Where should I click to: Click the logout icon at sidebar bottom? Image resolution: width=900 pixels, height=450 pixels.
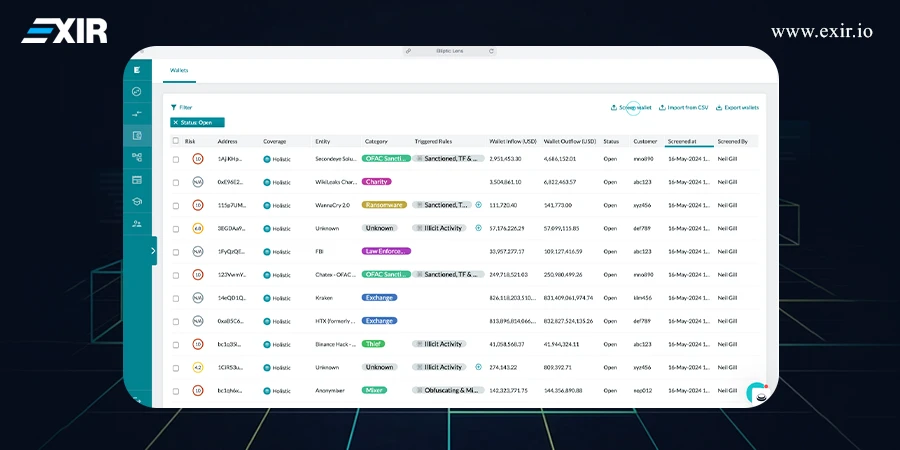tap(137, 399)
